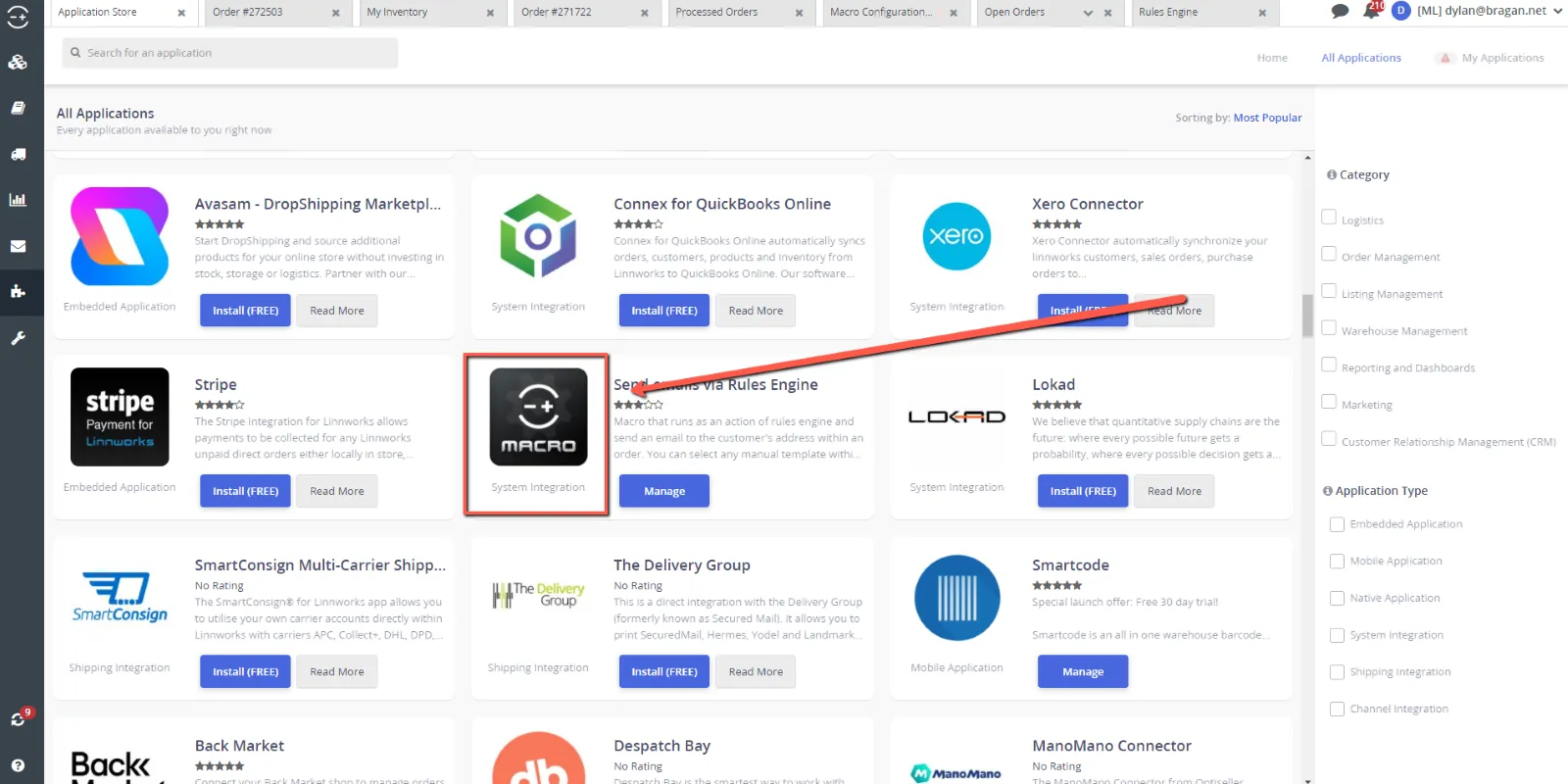This screenshot has width=1568, height=784.
Task: Tick the Shipping Integration type checkbox
Action: (1337, 672)
